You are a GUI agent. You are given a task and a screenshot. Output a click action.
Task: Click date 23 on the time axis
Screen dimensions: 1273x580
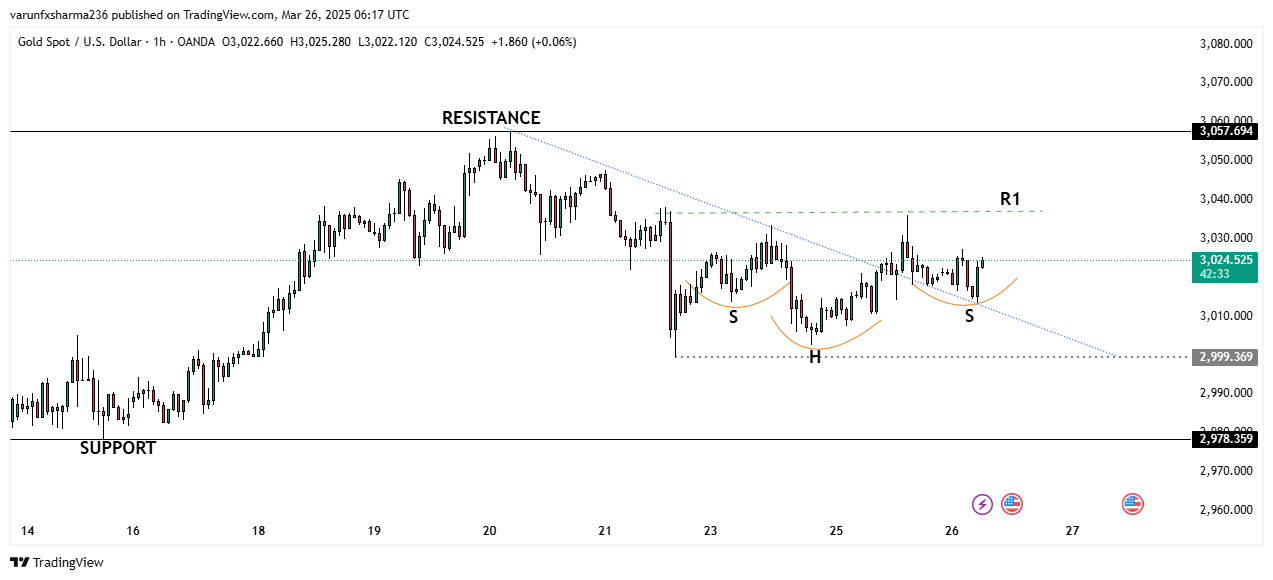coord(710,531)
